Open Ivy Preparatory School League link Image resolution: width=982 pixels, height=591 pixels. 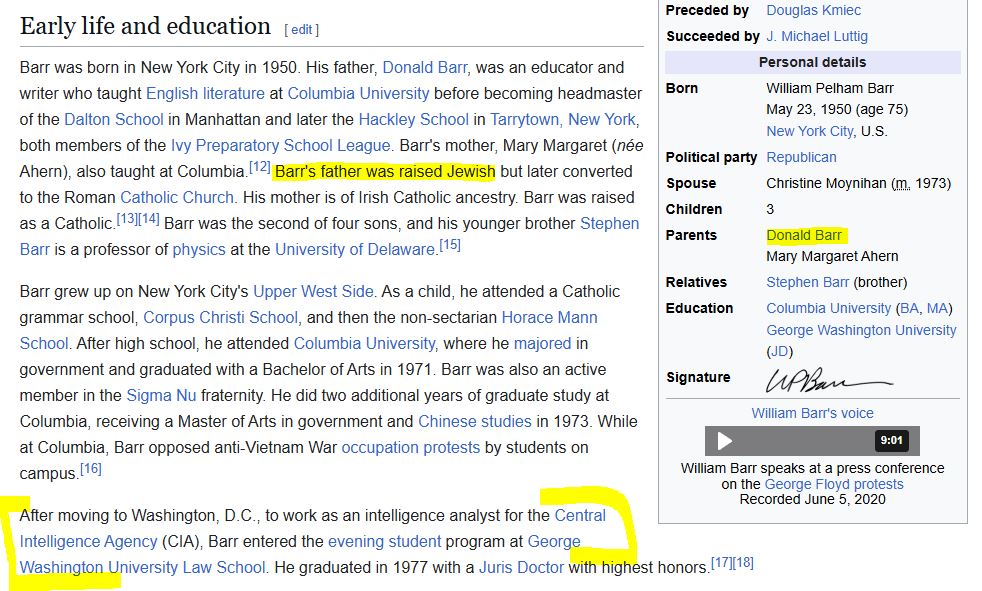281,145
